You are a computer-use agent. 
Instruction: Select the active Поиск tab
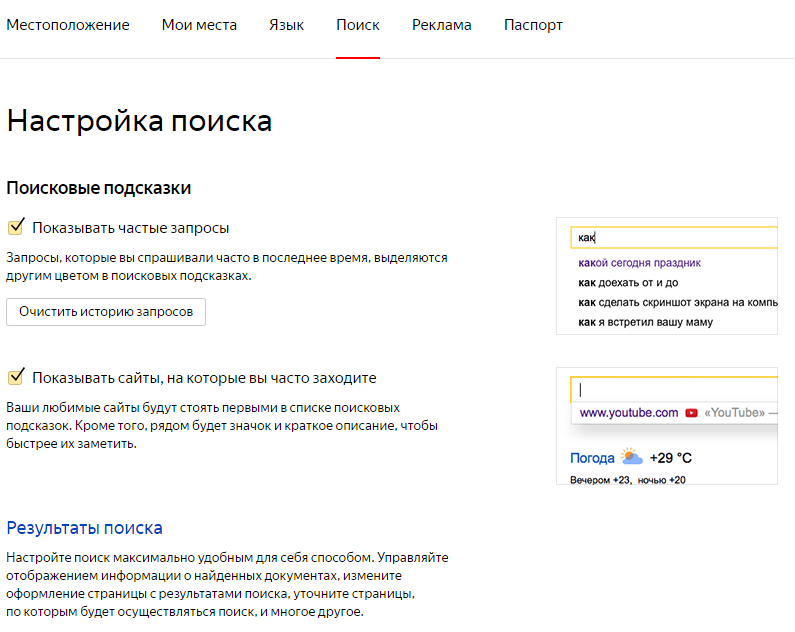click(x=358, y=25)
